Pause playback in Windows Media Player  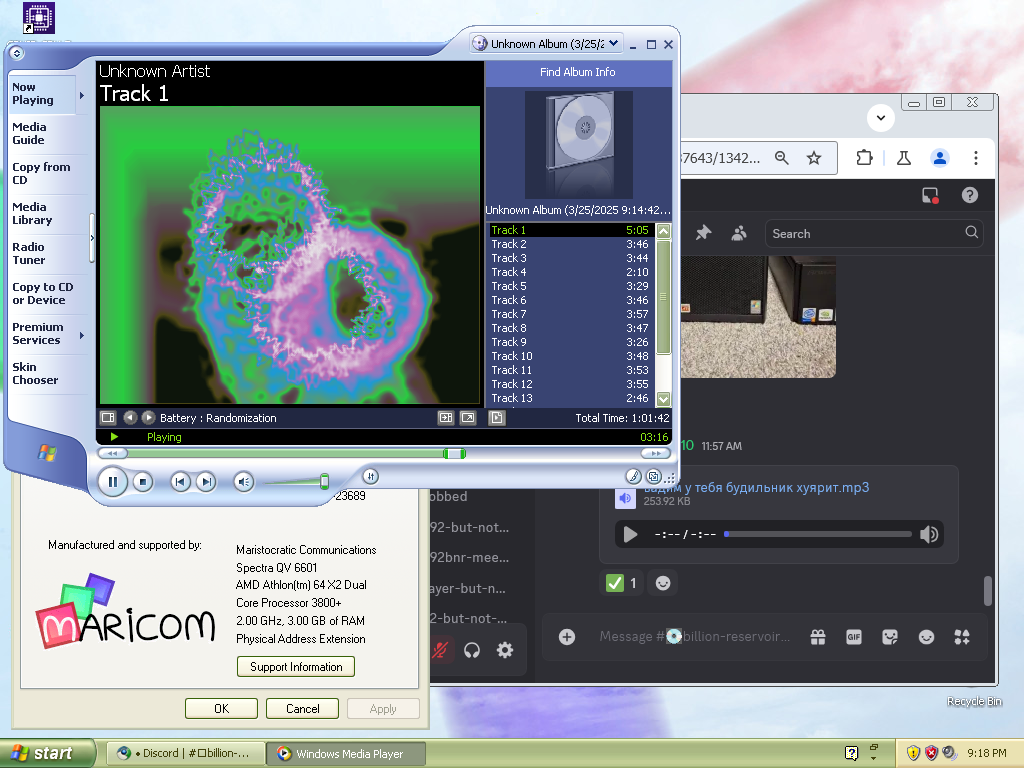click(x=112, y=482)
